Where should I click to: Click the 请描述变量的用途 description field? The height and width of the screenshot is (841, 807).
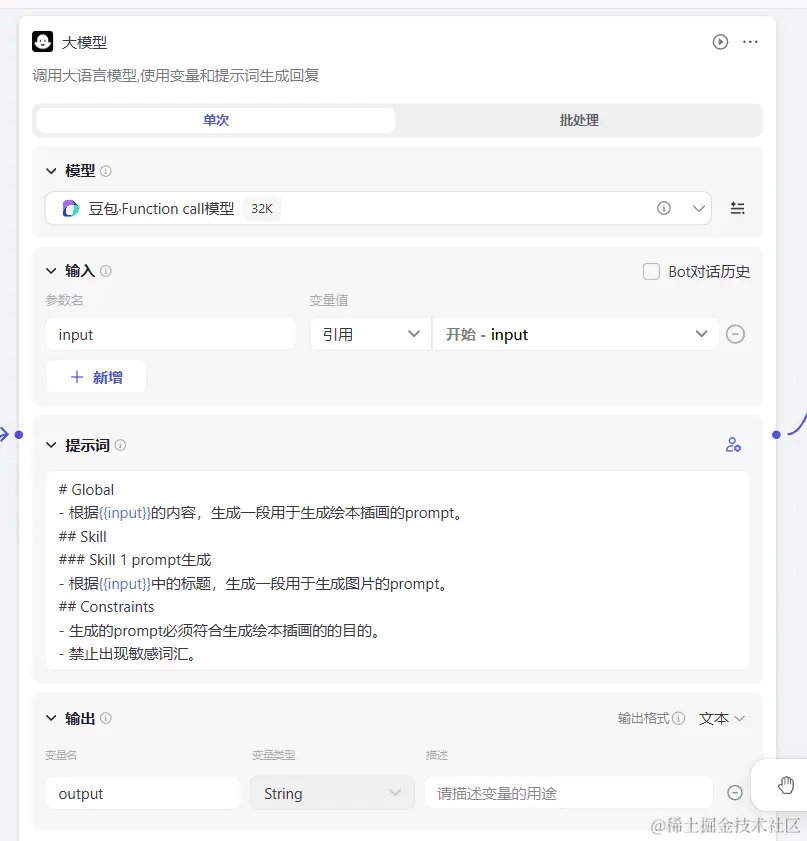[x=568, y=793]
